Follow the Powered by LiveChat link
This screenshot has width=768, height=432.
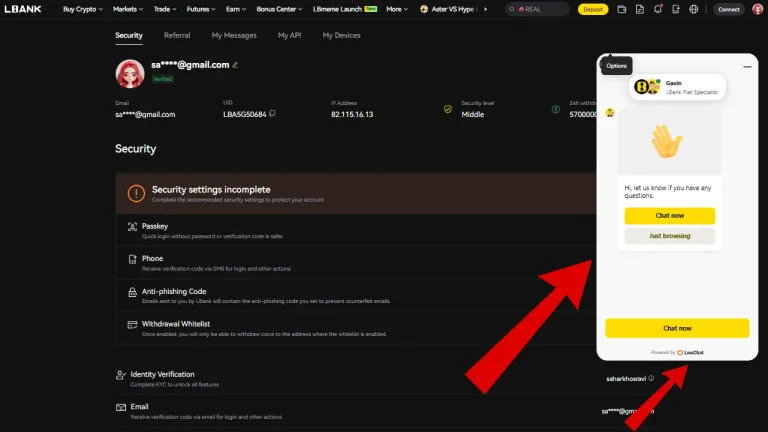click(x=677, y=352)
